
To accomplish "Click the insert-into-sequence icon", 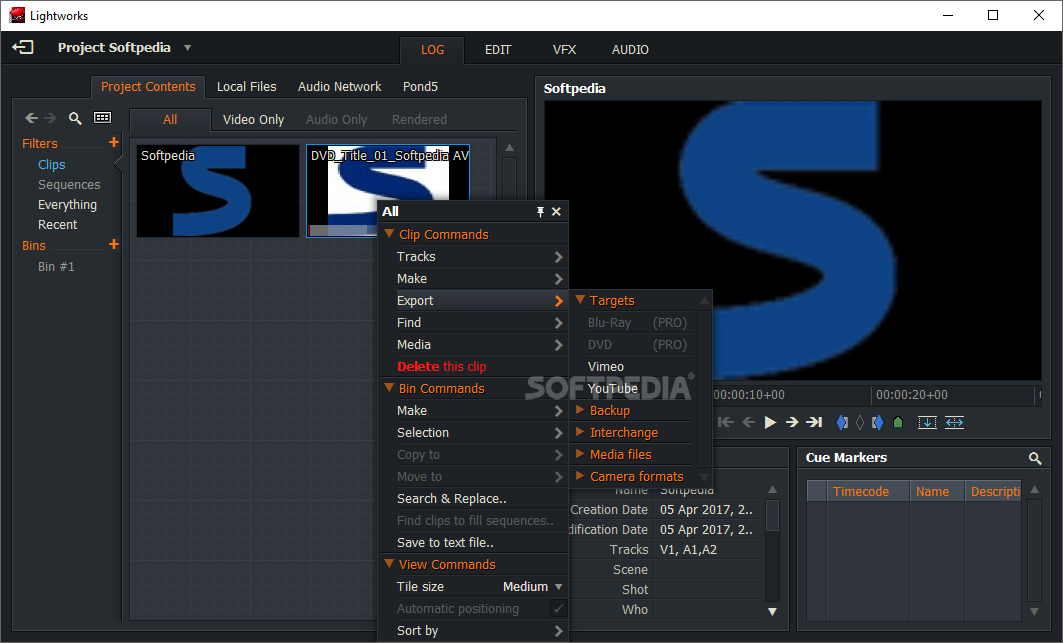I will point(927,423).
